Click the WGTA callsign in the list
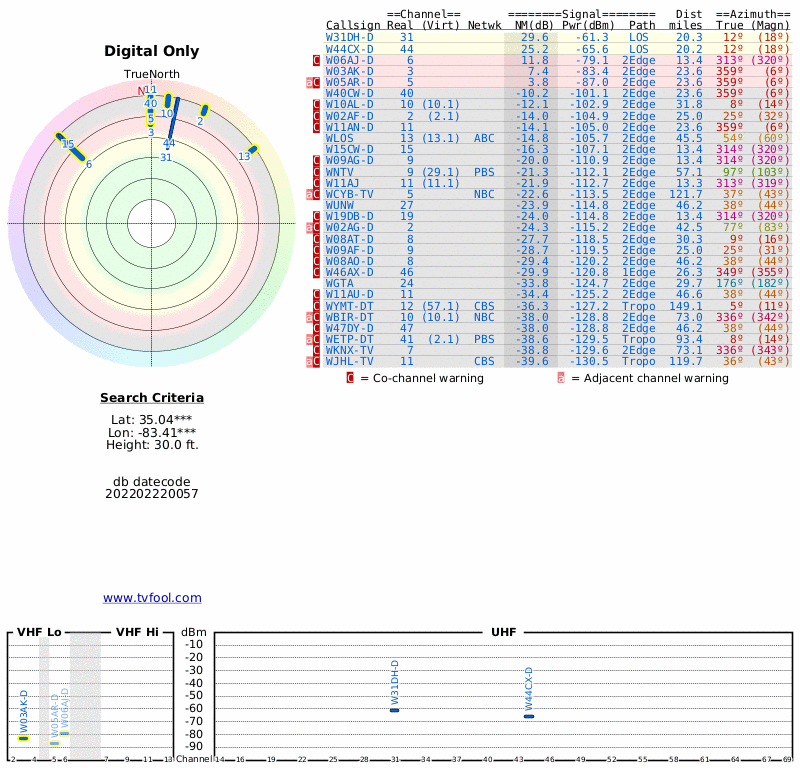This screenshot has width=800, height=768. (x=340, y=283)
